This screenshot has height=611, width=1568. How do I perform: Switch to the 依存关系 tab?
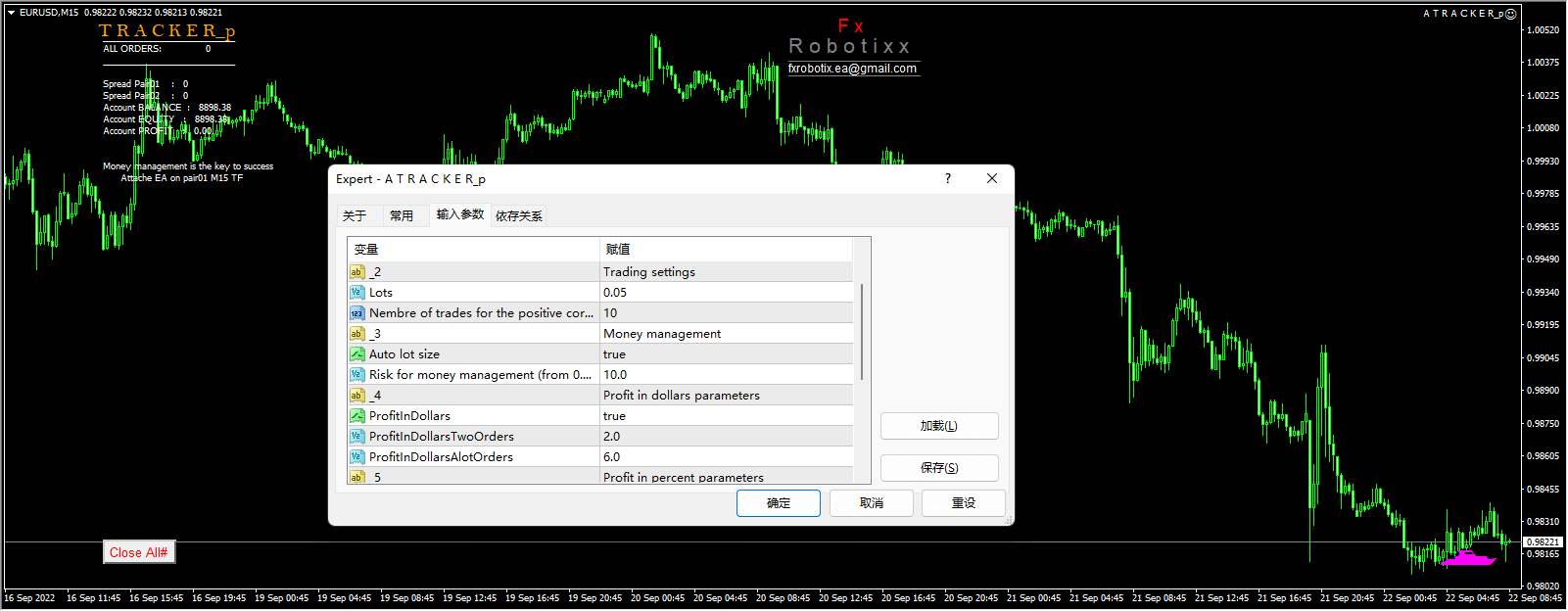coord(519,215)
